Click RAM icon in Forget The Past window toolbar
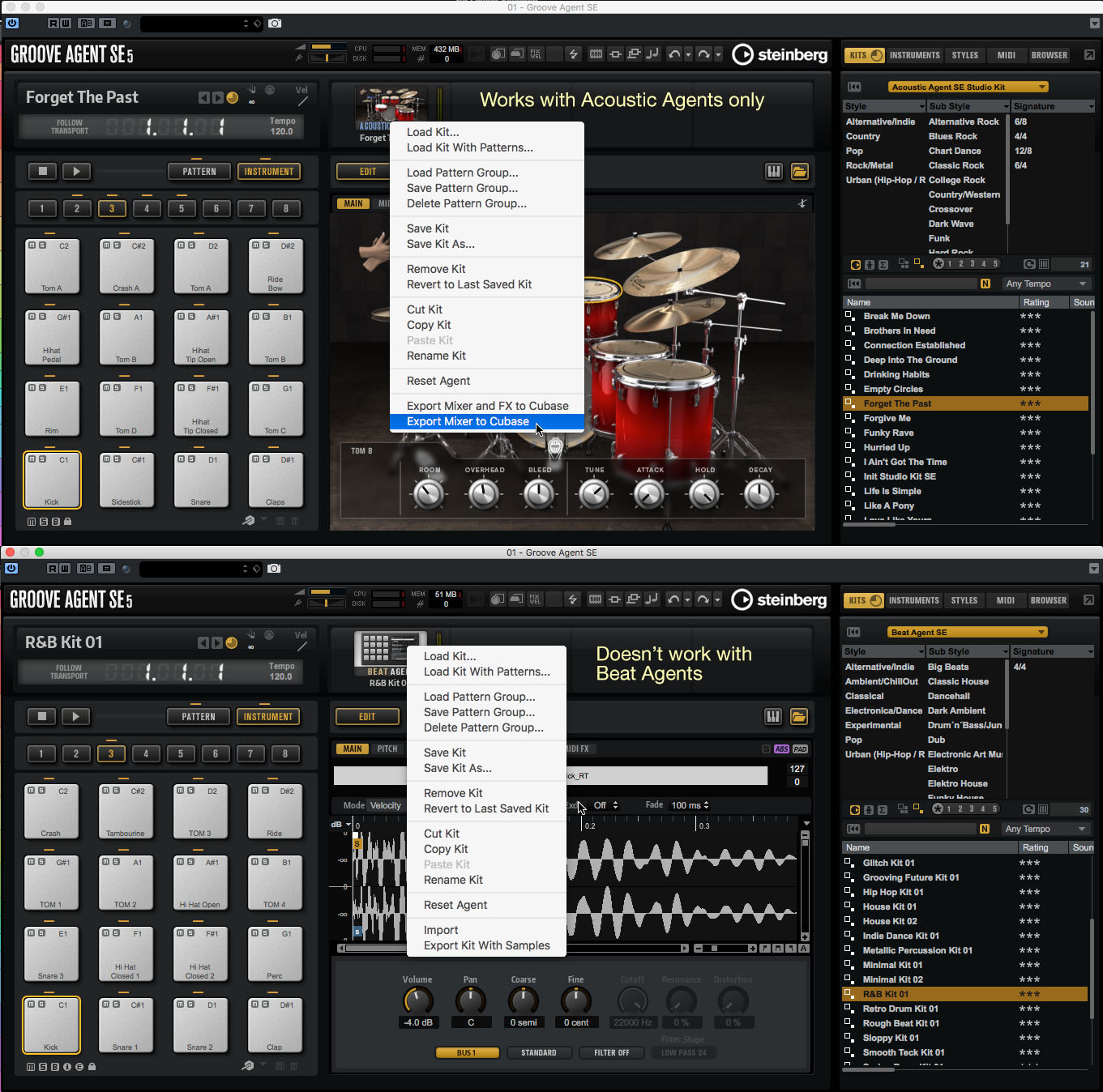 click(x=596, y=54)
